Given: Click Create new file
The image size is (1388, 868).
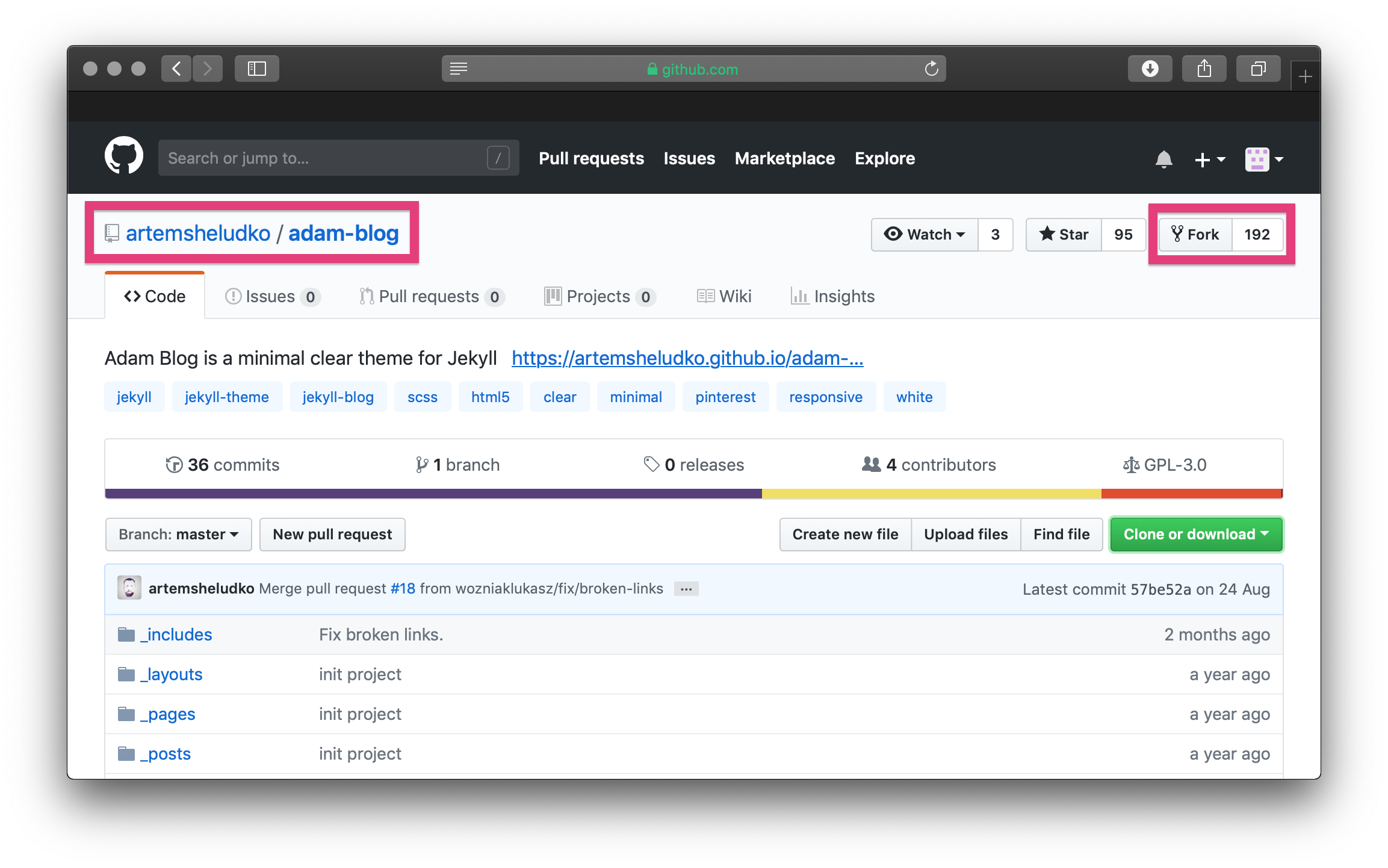Looking at the screenshot, I should [845, 534].
